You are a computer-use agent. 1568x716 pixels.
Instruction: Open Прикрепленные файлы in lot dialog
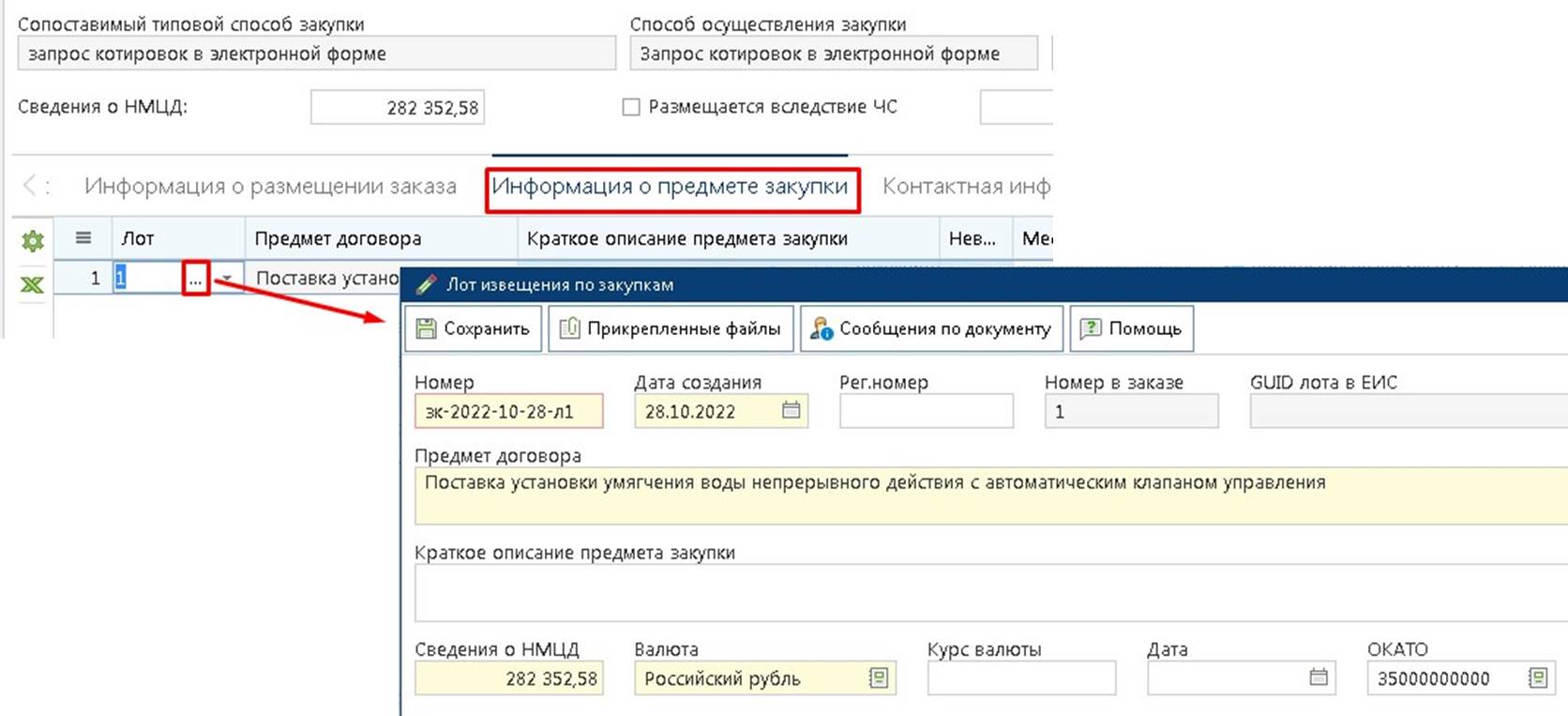671,328
